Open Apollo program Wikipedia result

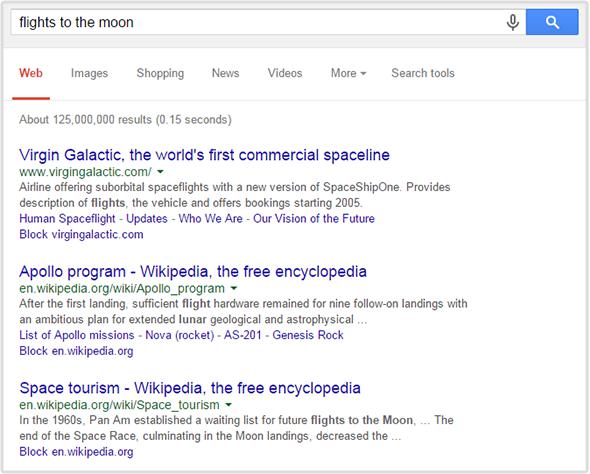point(193,271)
